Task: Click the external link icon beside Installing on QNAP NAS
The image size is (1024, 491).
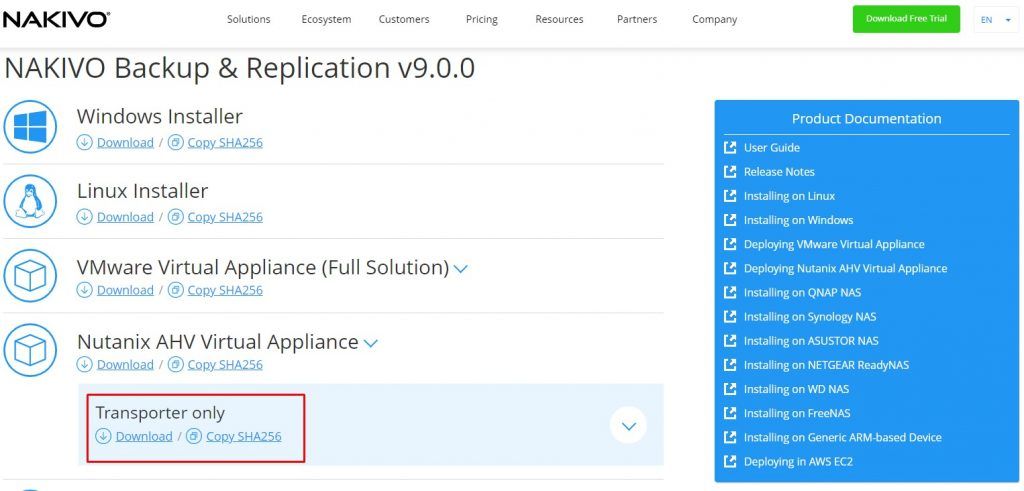Action: [730, 293]
